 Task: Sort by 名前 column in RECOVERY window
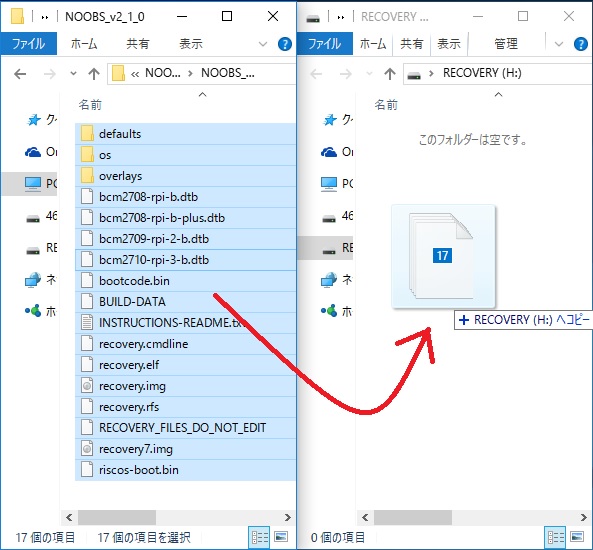386,105
